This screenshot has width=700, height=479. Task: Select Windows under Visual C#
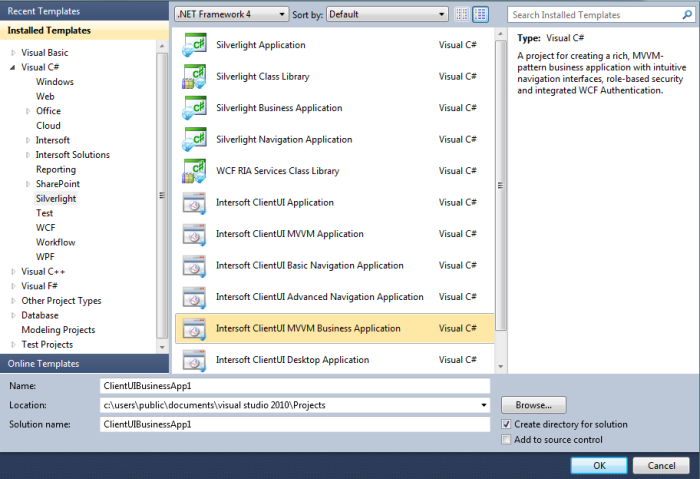point(55,82)
